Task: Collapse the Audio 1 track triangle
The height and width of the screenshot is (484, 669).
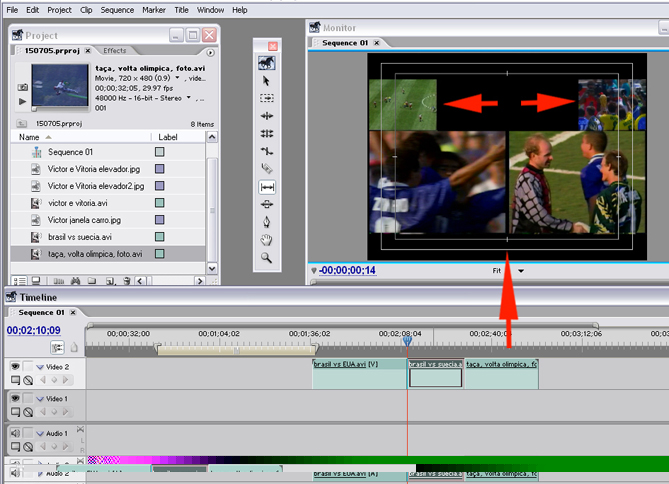Action: click(x=40, y=433)
